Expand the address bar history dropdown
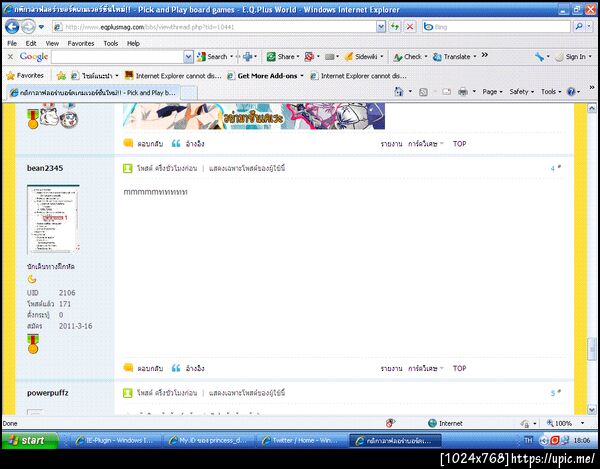The width and height of the screenshot is (600, 469). click(x=381, y=27)
